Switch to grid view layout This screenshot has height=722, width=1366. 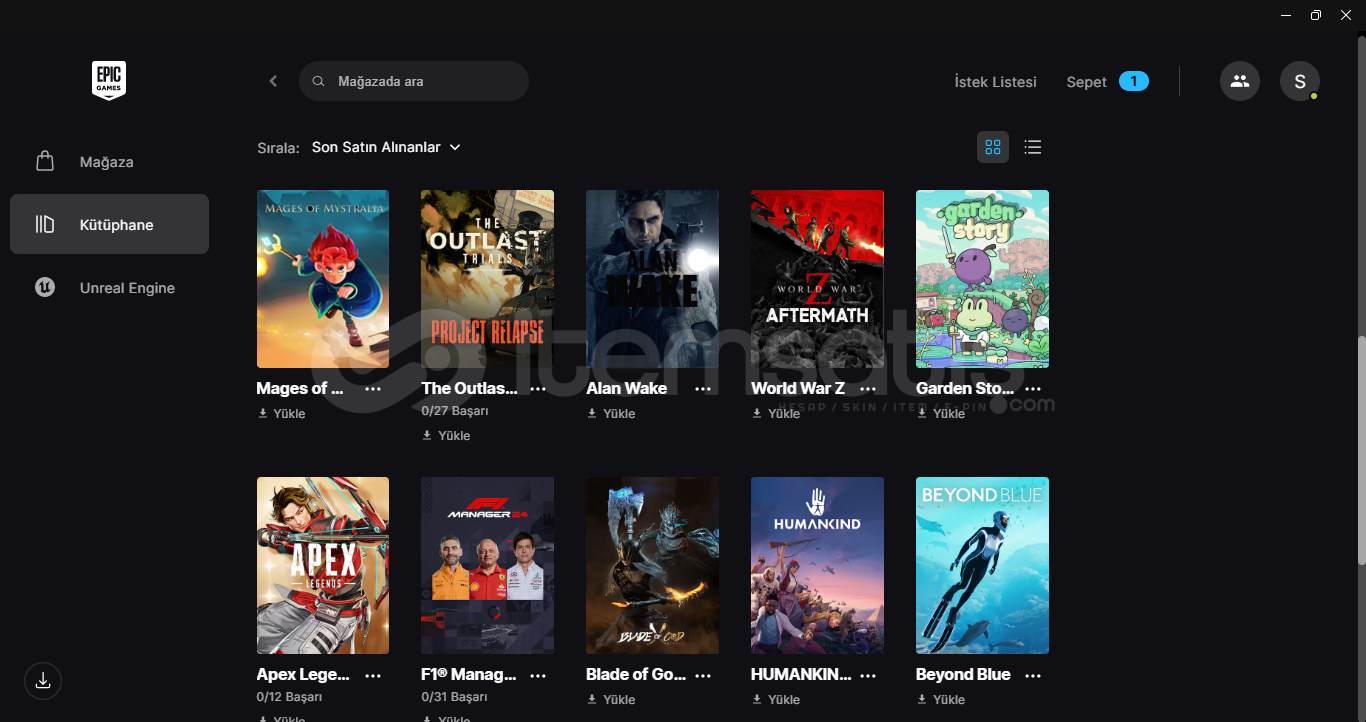[993, 147]
